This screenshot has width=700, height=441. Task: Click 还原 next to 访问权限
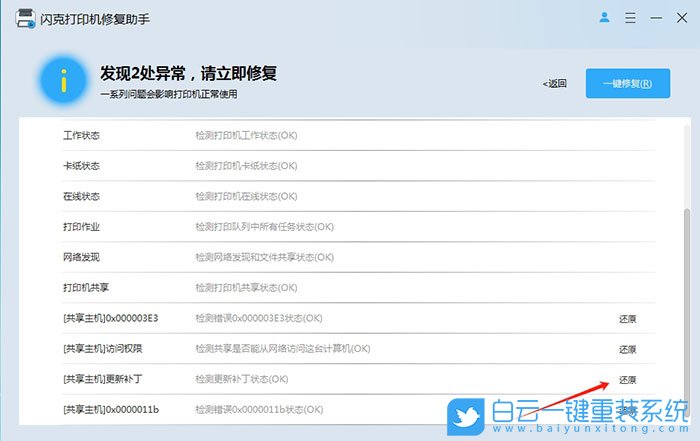(x=627, y=349)
